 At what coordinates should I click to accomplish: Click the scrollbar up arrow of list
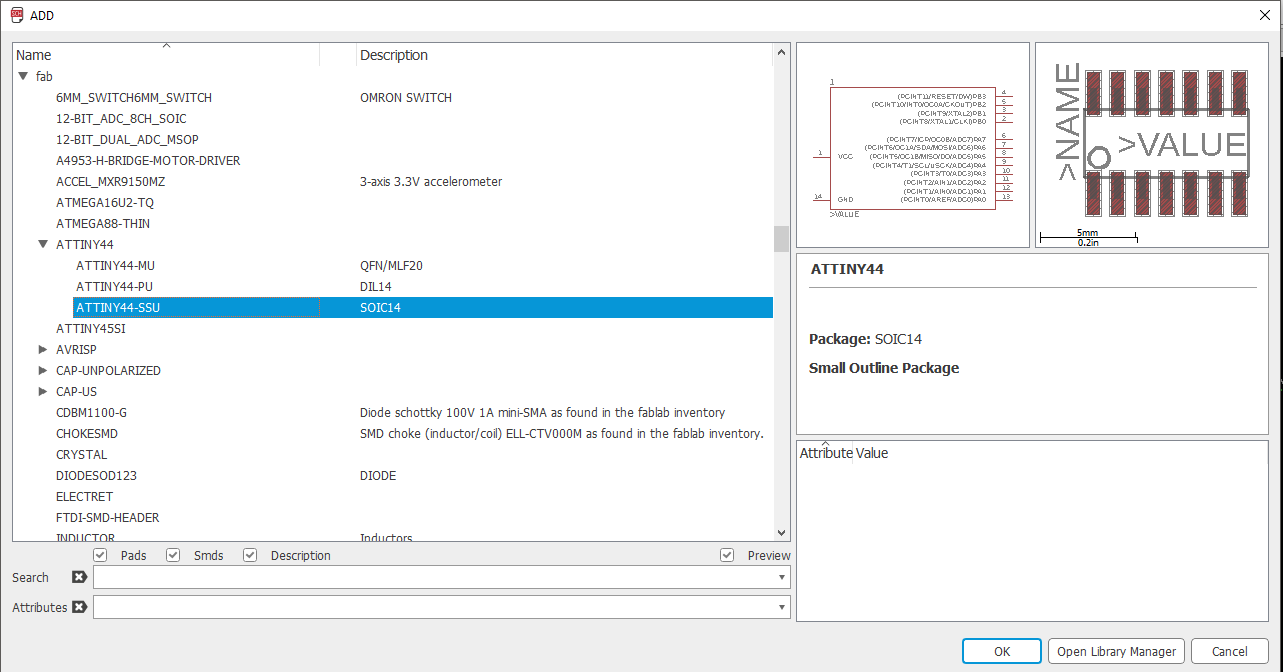(781, 52)
